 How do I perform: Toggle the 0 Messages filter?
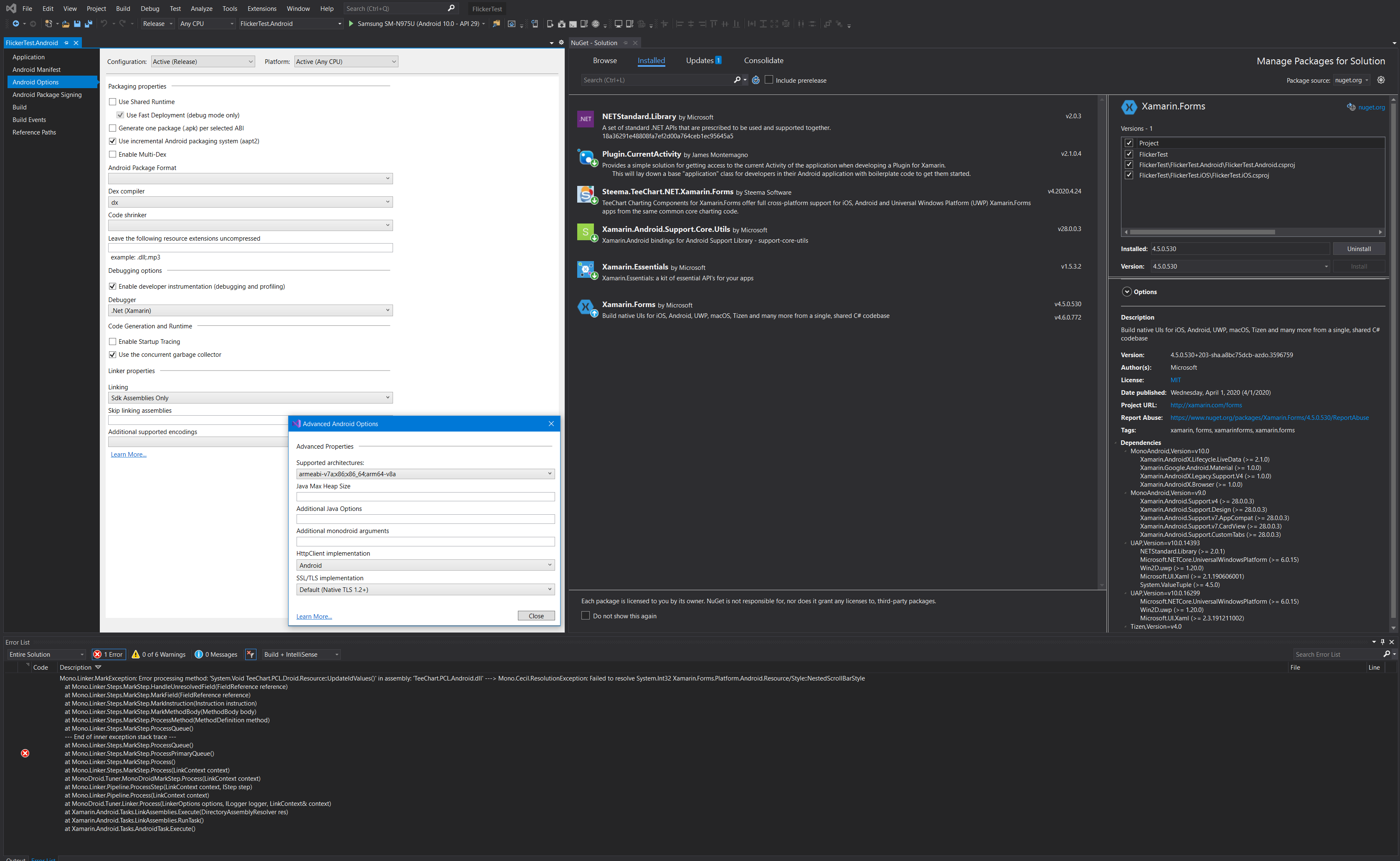tap(216, 654)
